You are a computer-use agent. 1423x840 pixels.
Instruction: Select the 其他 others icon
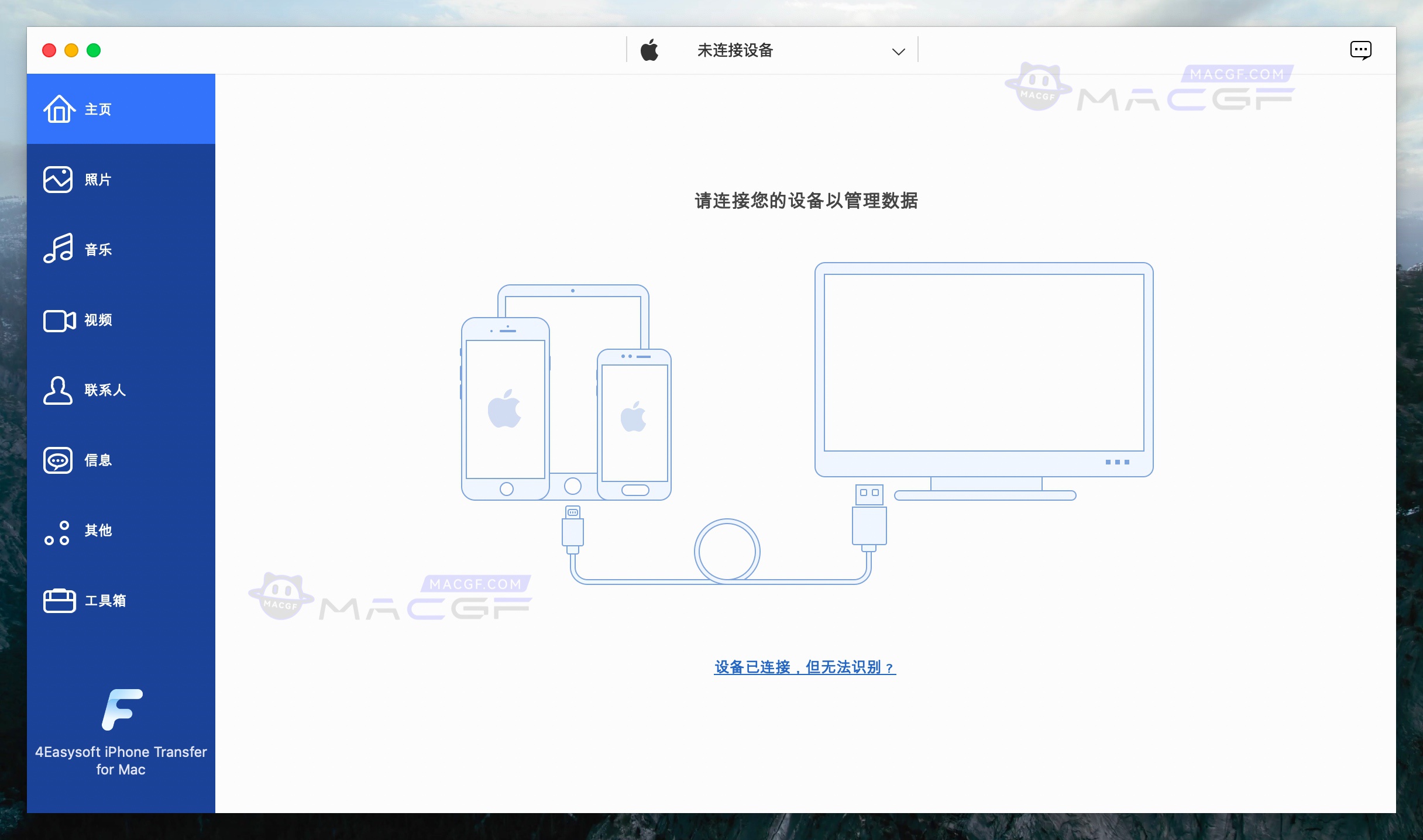pyautogui.click(x=56, y=531)
